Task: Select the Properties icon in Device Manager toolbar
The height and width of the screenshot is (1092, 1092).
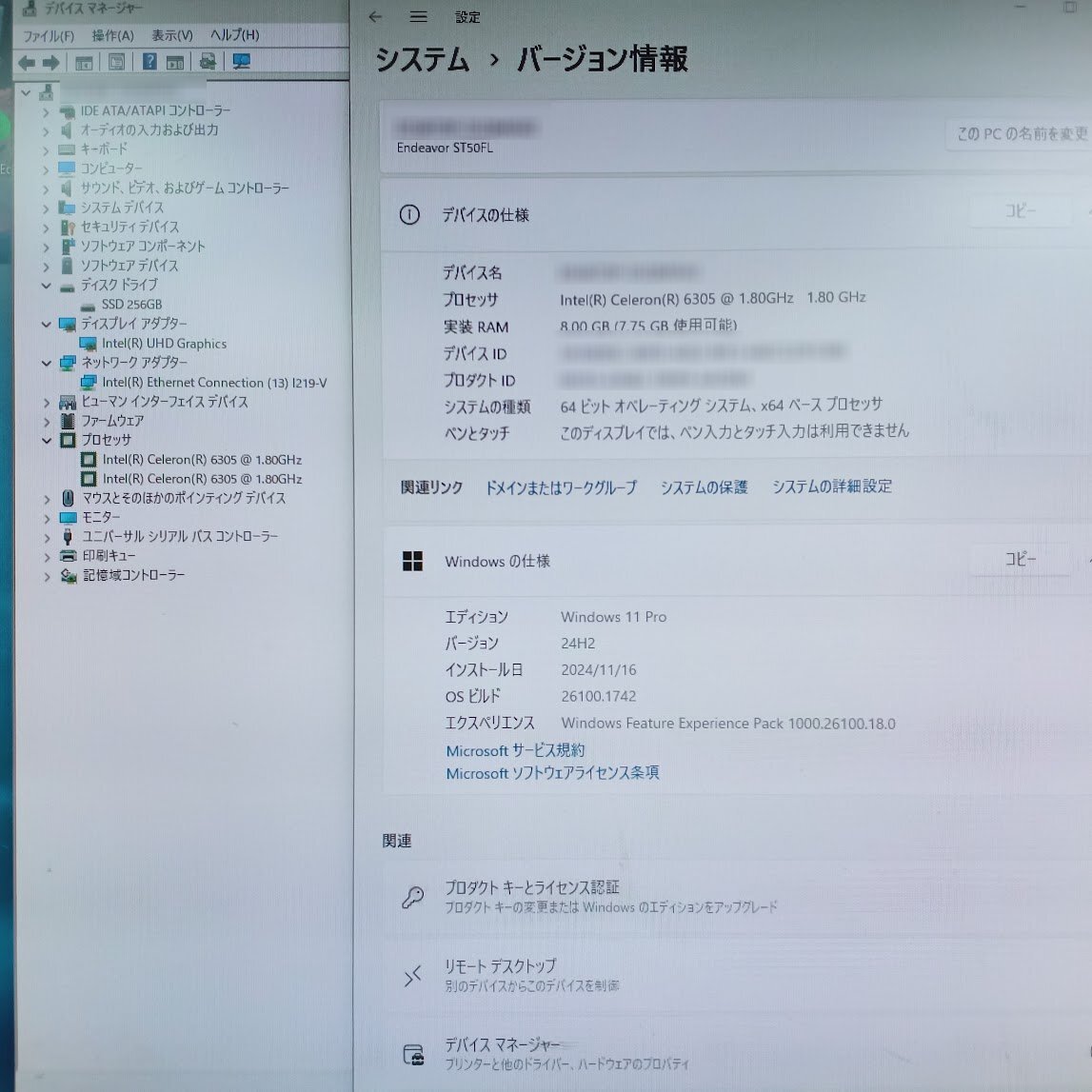Action: (x=117, y=62)
